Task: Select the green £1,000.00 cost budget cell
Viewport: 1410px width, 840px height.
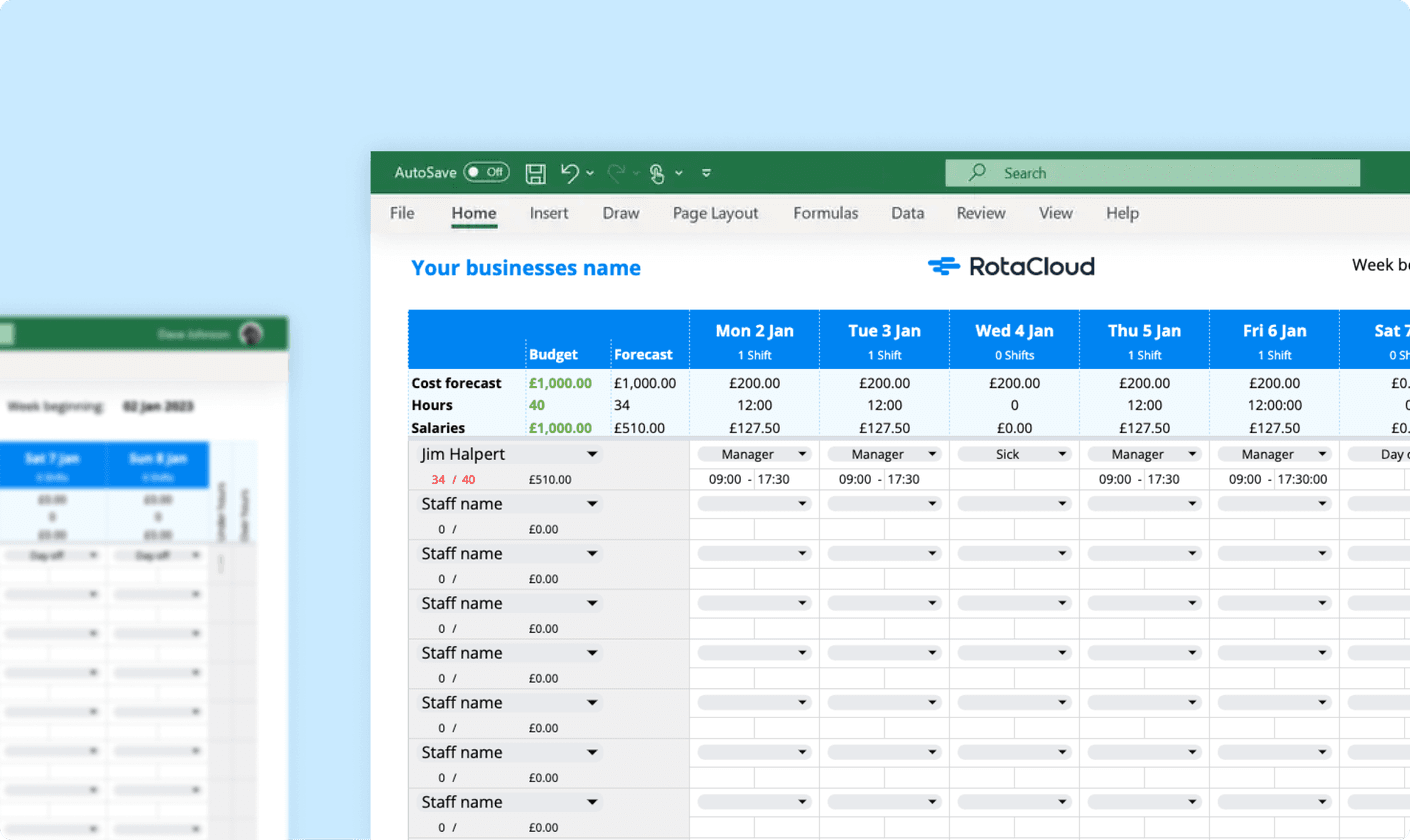Action: [560, 383]
